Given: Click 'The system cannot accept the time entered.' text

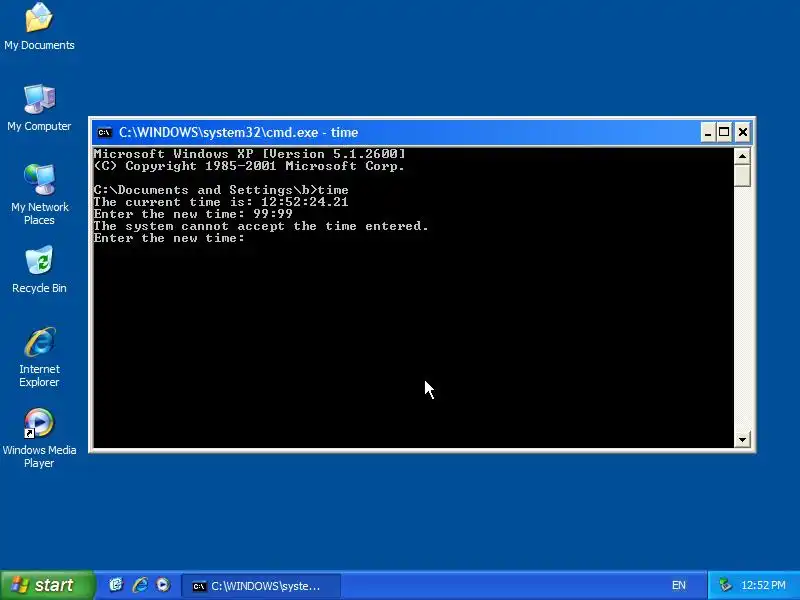Looking at the screenshot, I should tap(261, 226).
